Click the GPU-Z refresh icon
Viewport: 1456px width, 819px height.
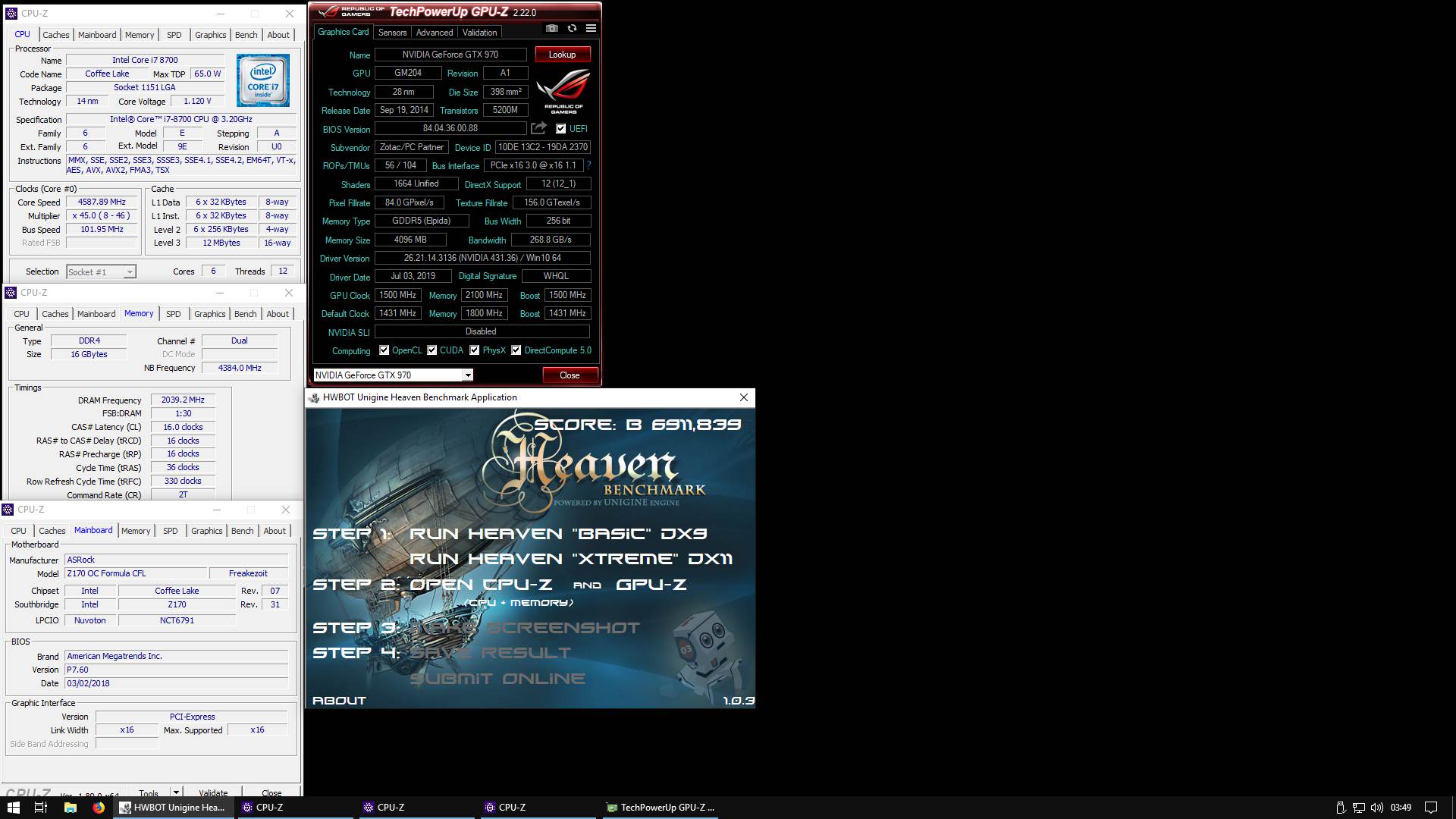(x=572, y=28)
